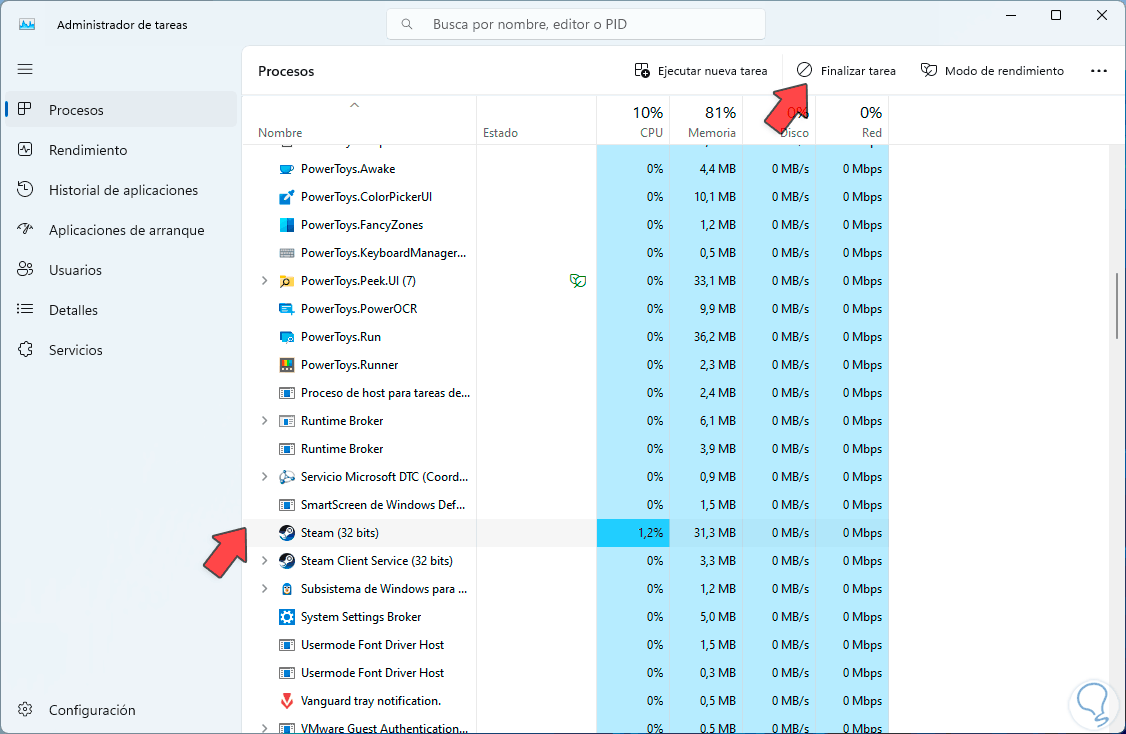Screen dimensions: 1126x734
Task: Open Historial de aplicaciones tab
Action: [121, 190]
